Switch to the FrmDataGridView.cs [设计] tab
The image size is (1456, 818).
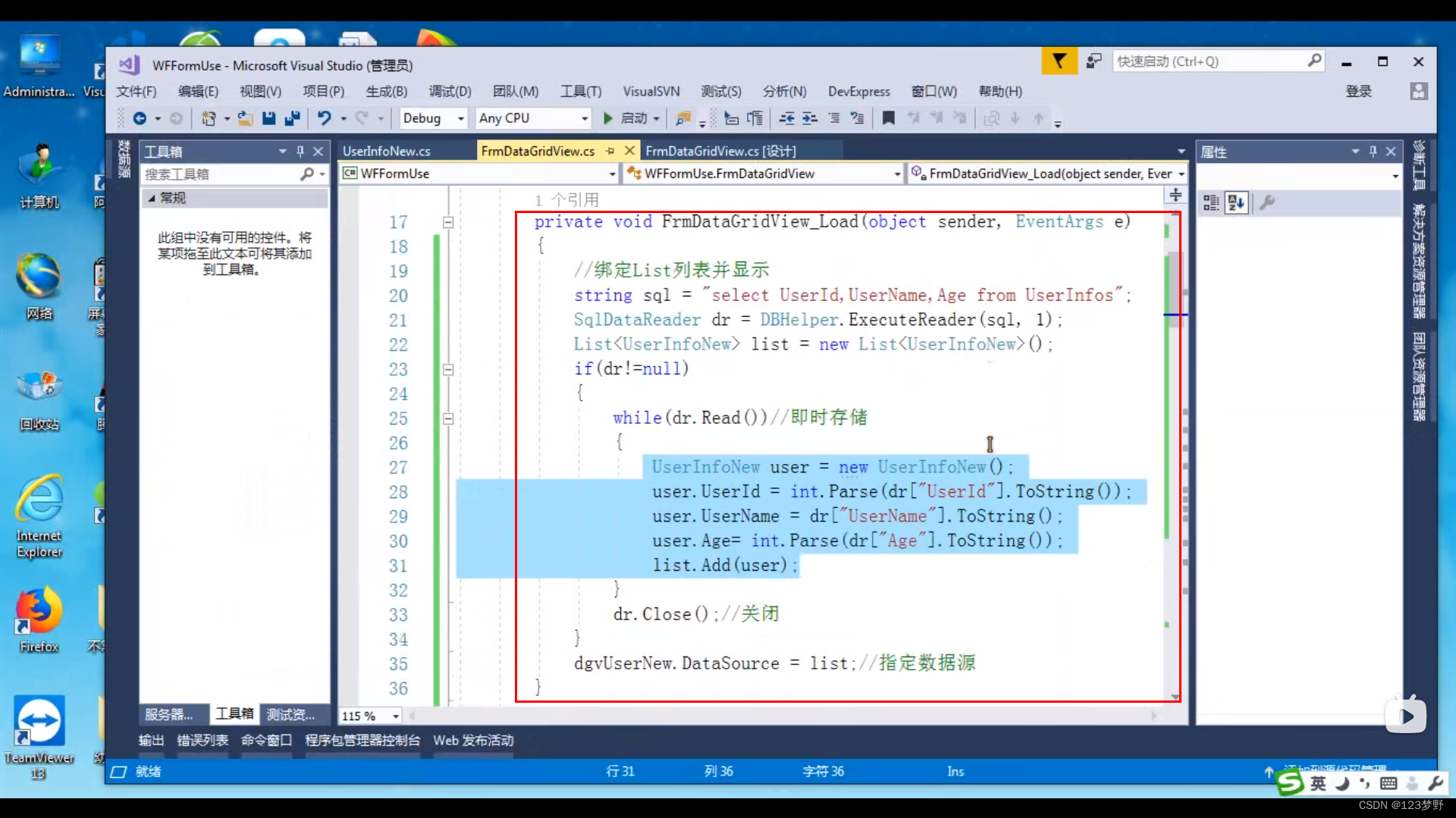tap(720, 151)
